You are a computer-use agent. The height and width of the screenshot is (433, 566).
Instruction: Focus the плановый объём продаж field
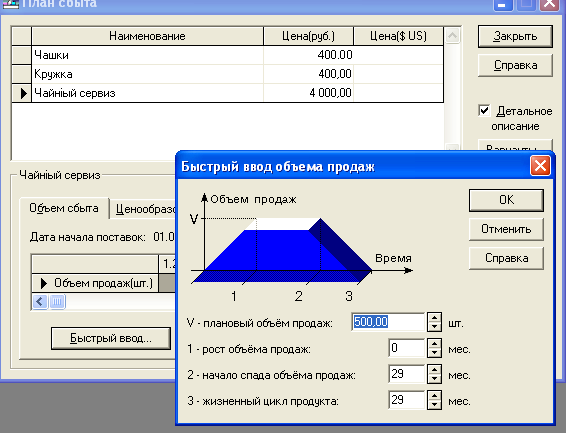[388, 322]
